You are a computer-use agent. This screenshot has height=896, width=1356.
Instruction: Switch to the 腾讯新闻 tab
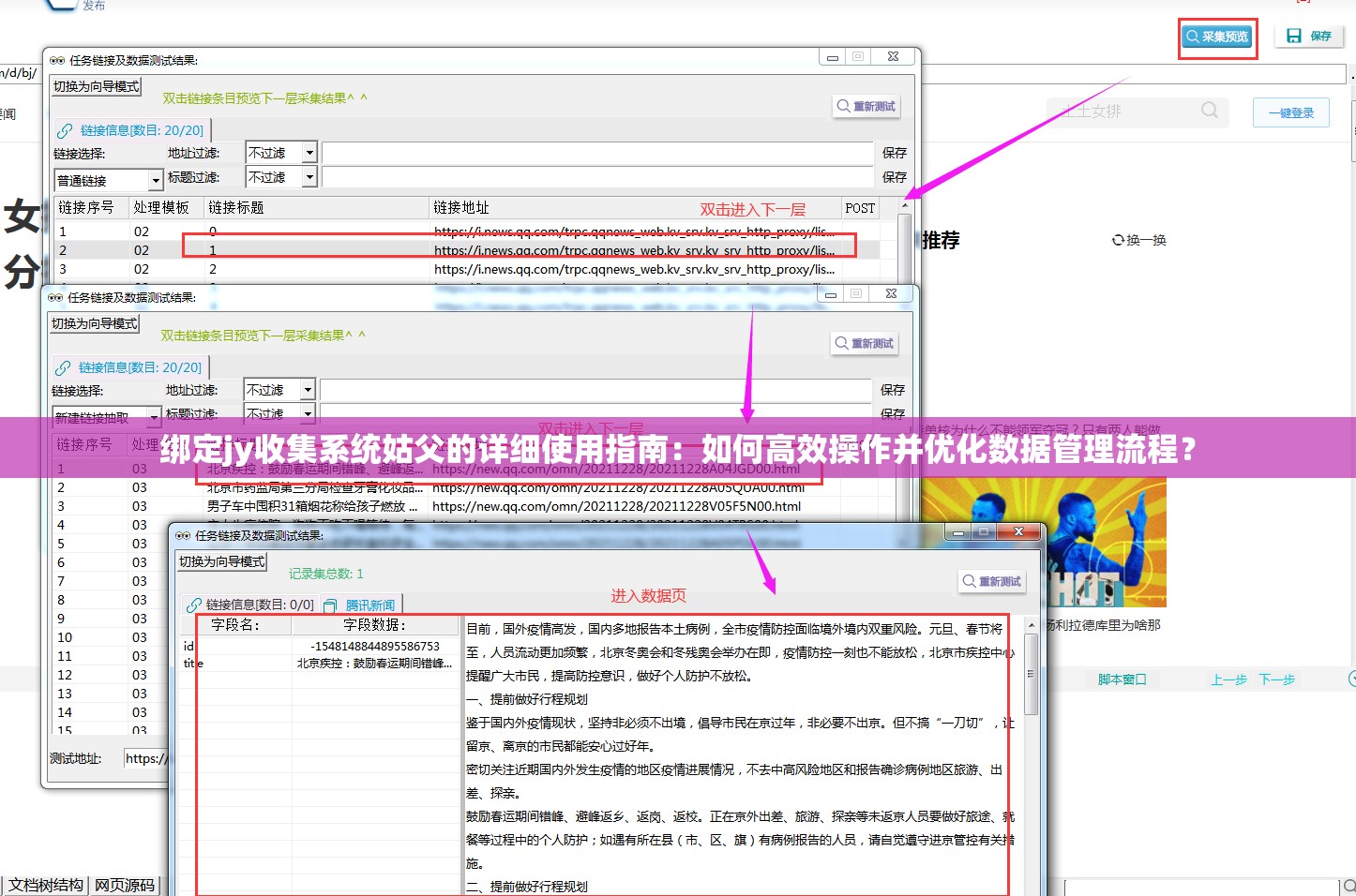361,605
